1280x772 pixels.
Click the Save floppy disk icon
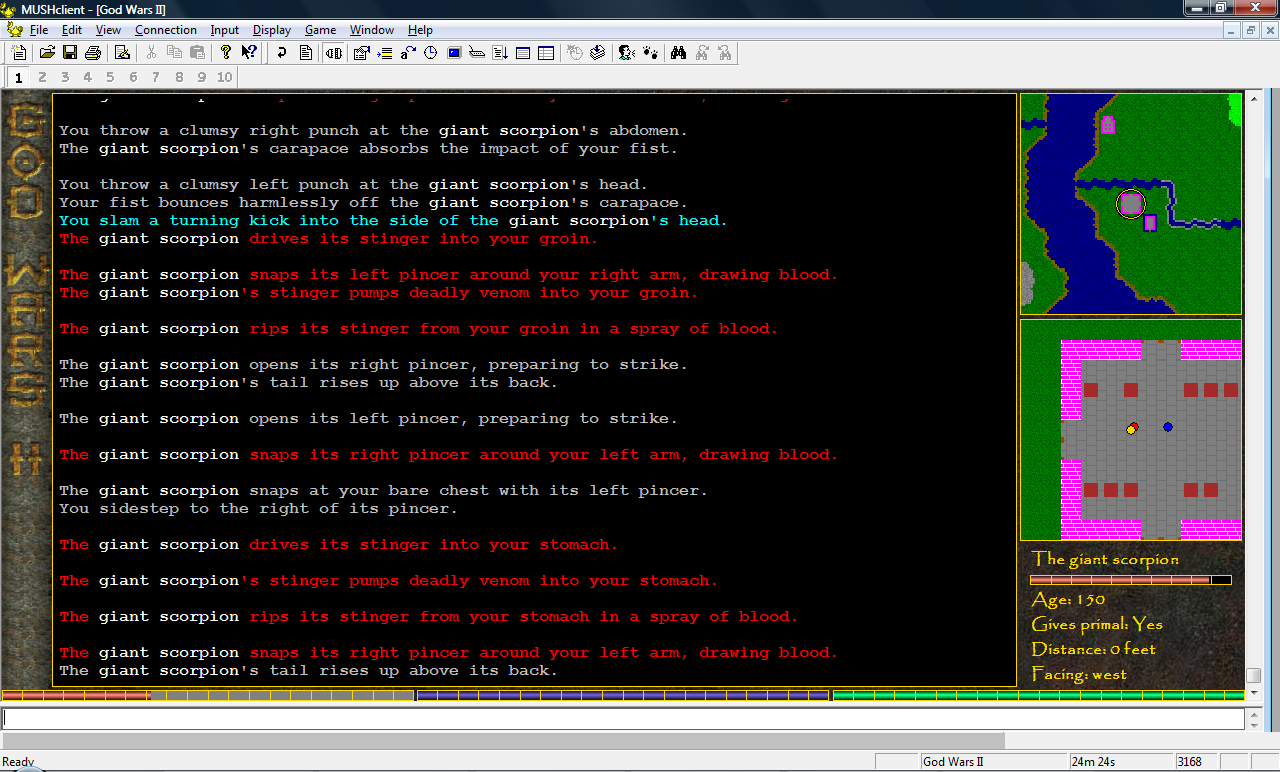point(70,53)
